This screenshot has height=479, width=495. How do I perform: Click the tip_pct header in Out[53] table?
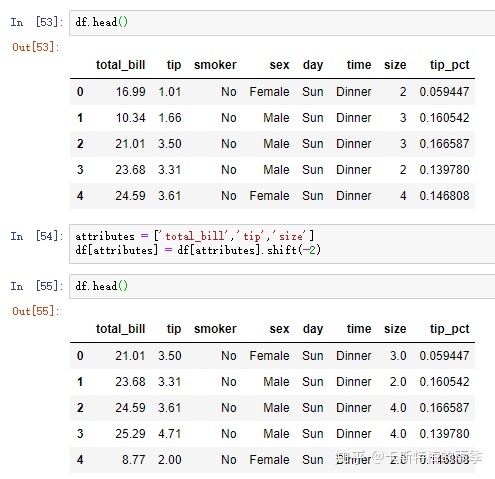coord(450,65)
